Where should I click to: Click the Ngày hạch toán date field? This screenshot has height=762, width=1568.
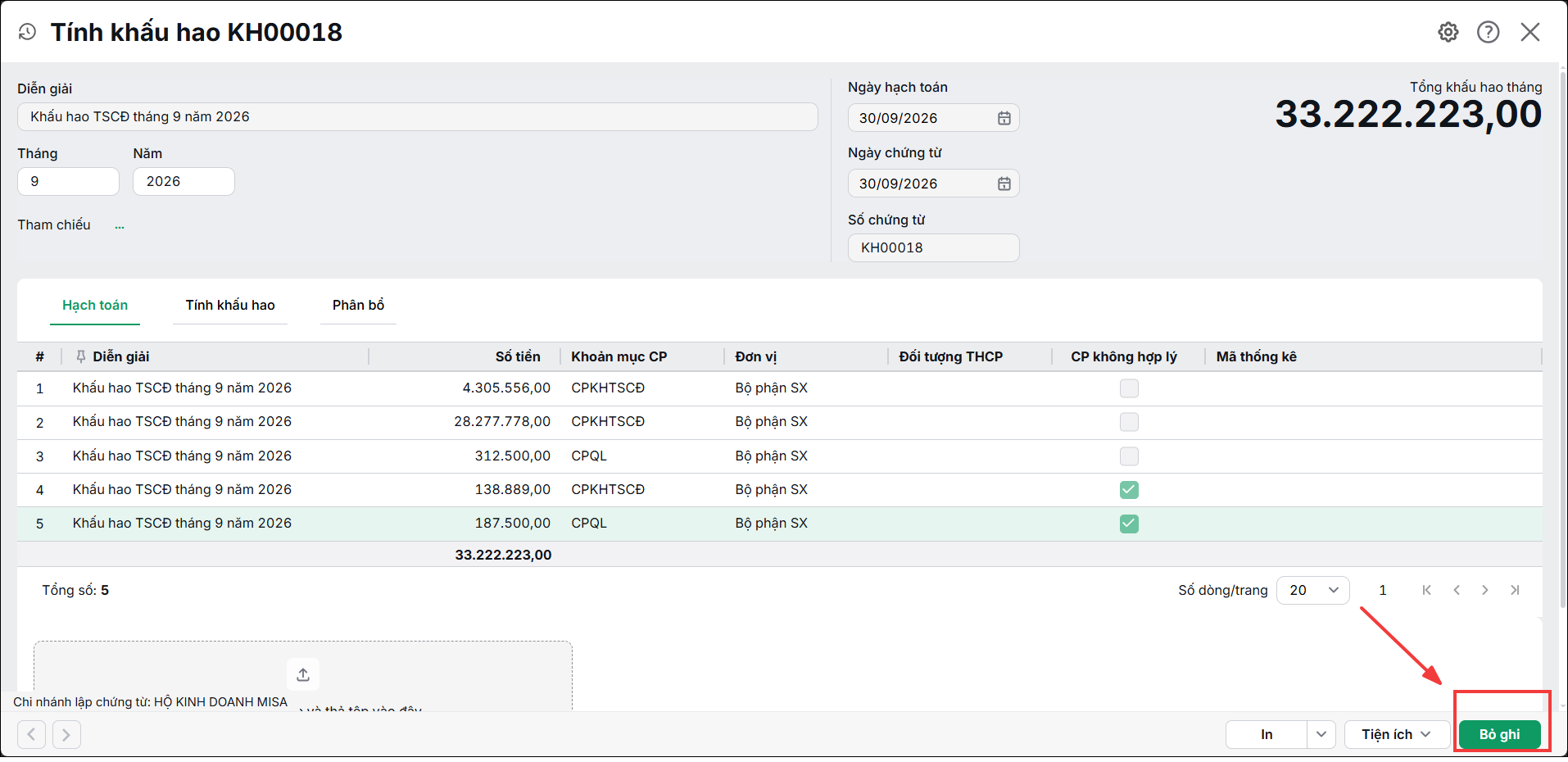point(933,118)
